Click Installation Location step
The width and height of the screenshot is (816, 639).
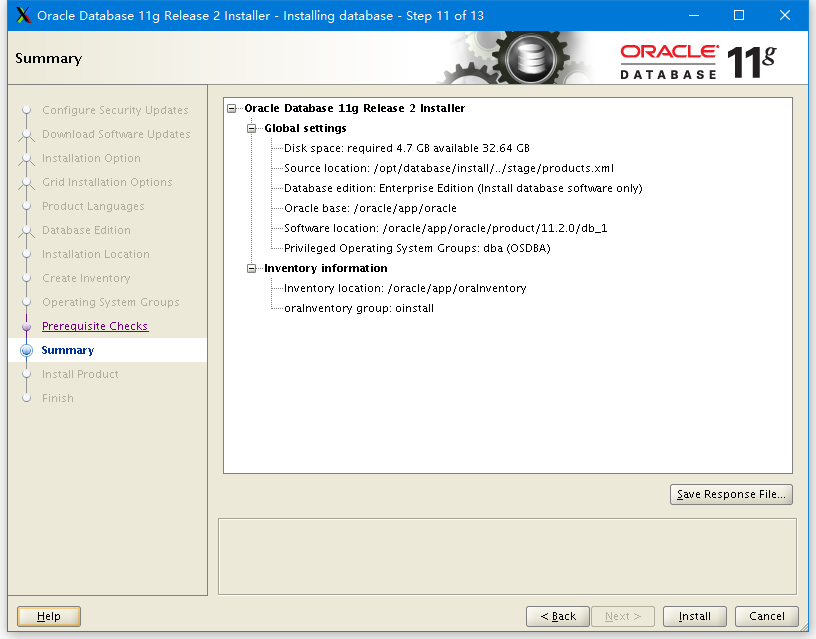[96, 254]
